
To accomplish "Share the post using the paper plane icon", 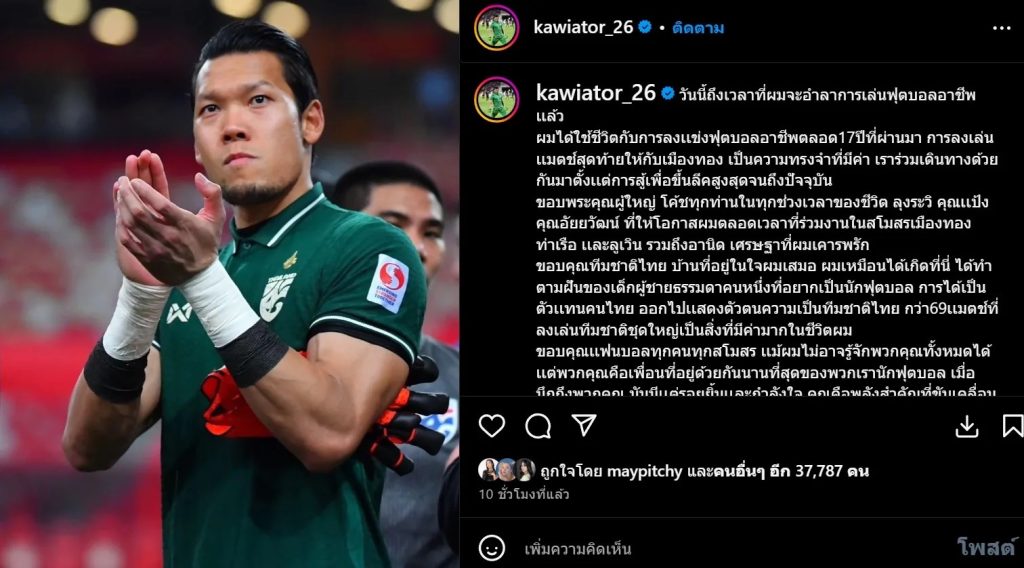I will tap(584, 425).
